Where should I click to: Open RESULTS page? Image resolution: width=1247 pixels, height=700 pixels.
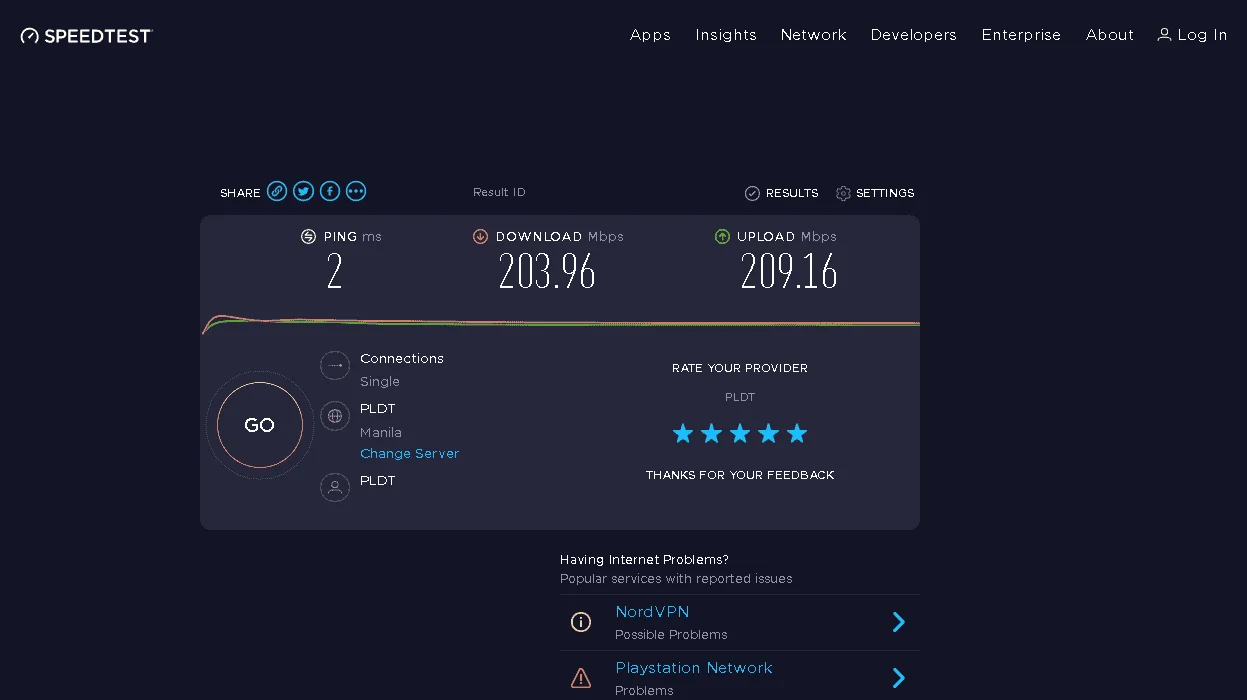tap(792, 193)
